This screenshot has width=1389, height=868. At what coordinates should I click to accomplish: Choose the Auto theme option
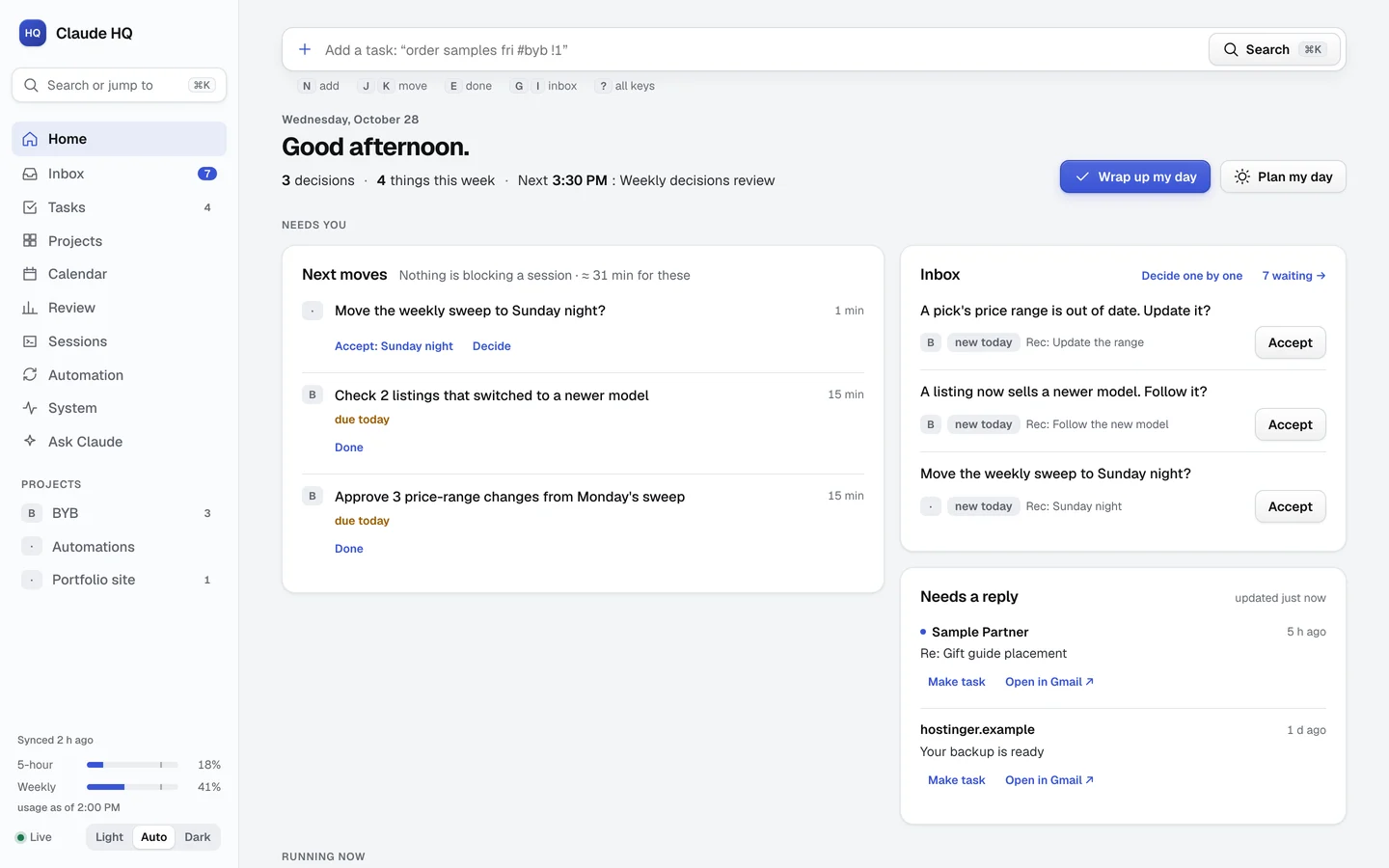pyautogui.click(x=154, y=837)
